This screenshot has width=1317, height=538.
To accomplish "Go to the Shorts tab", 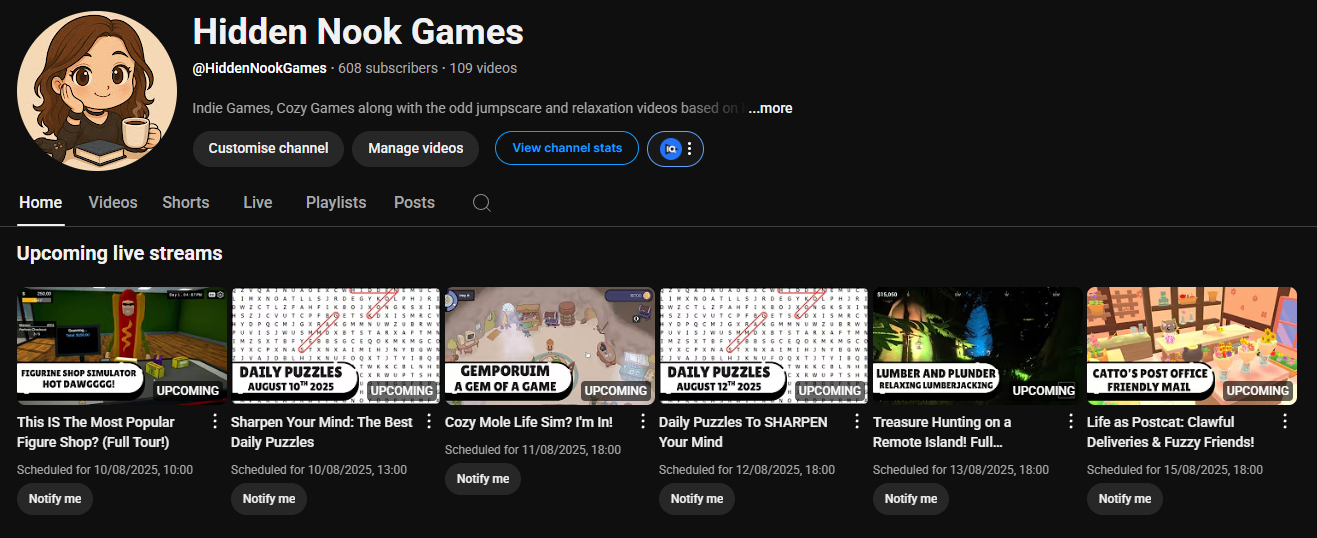I will coord(186,202).
